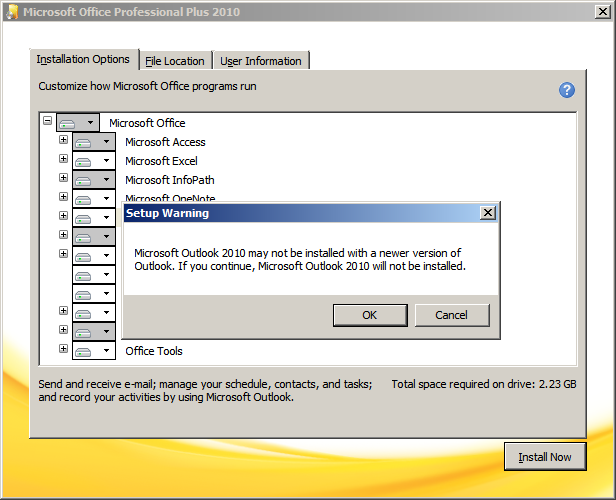Collapse the Microsoft Office tree root
This screenshot has height=500, width=616.
click(x=48, y=121)
